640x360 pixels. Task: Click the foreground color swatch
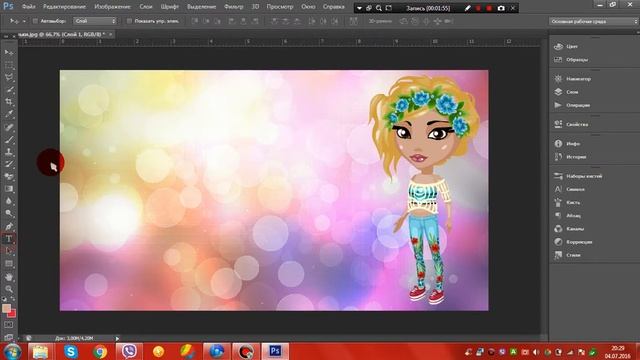(6, 309)
